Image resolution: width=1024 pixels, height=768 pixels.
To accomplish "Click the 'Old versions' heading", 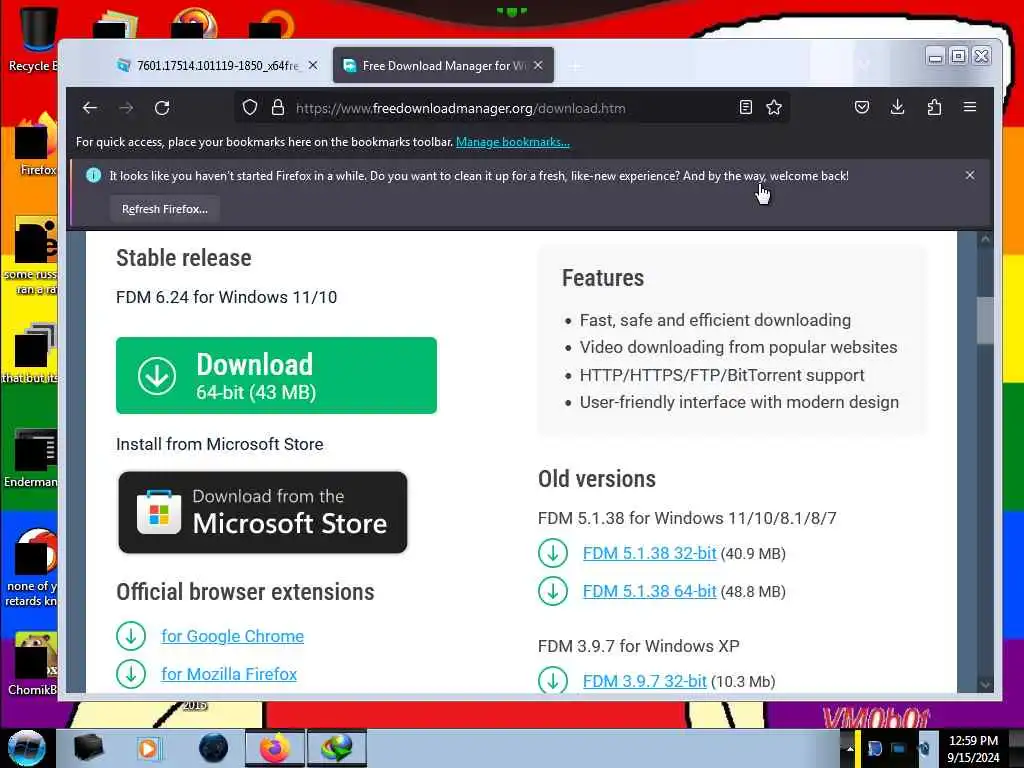I will [x=597, y=479].
